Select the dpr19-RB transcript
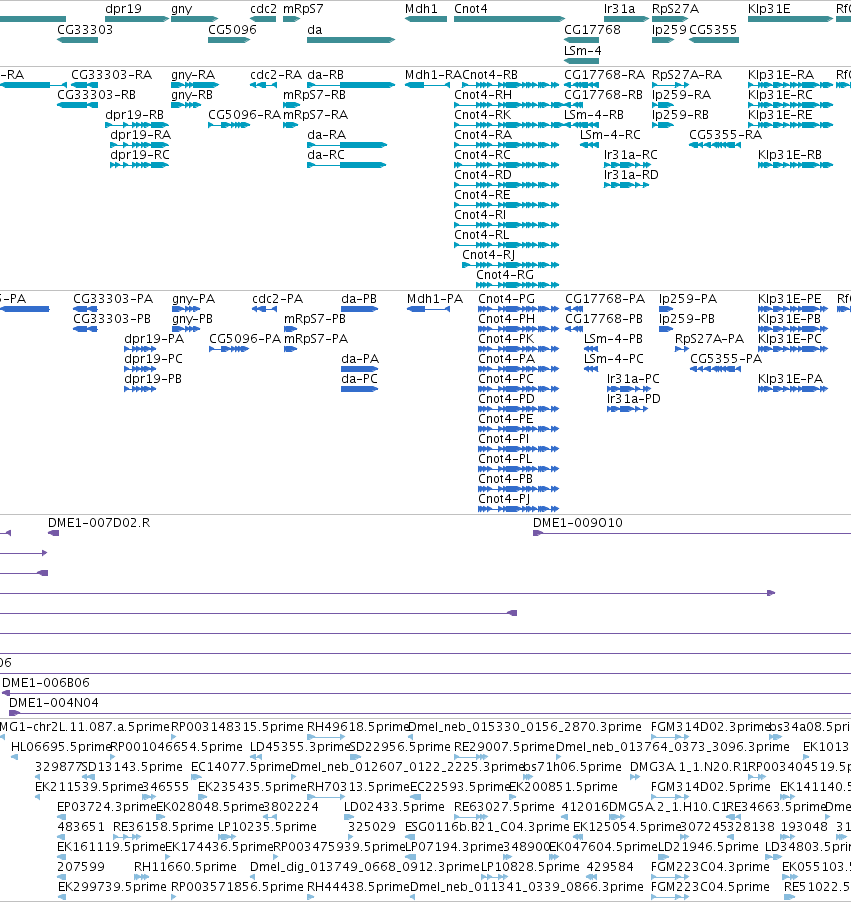The width and height of the screenshot is (851, 902). [137, 125]
